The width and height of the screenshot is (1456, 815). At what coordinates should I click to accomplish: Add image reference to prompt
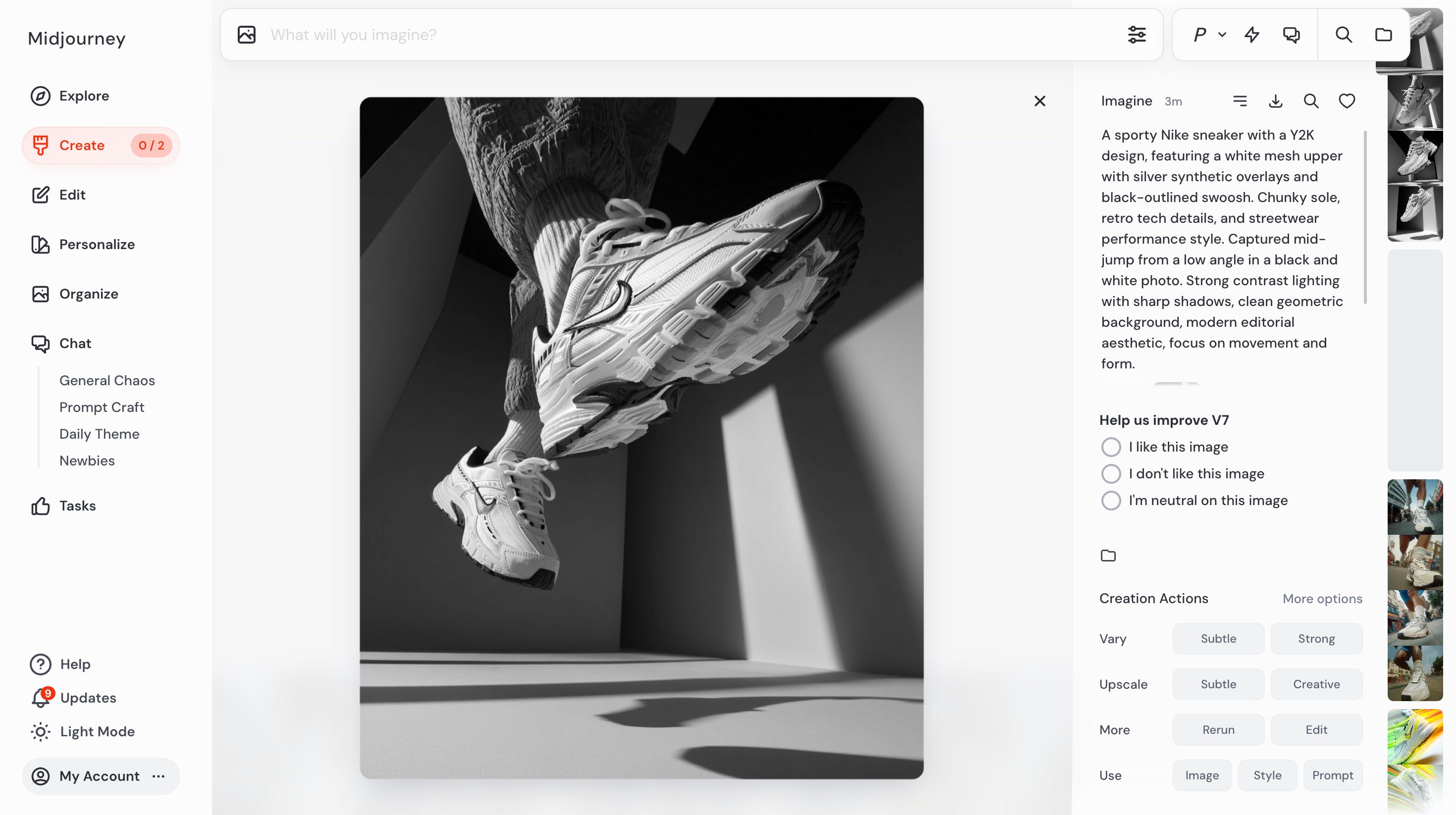tap(247, 35)
